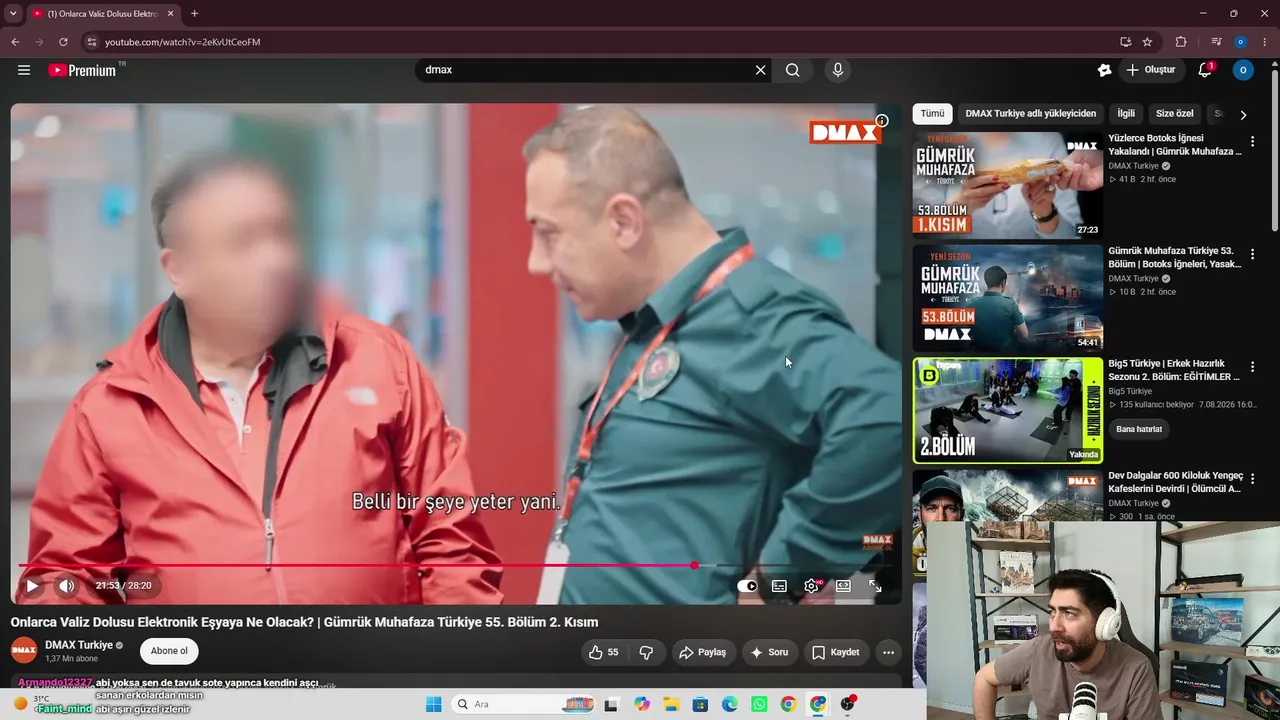The width and height of the screenshot is (1280, 720).
Task: Open the DMAX Turkiye channel name
Action: click(x=79, y=645)
